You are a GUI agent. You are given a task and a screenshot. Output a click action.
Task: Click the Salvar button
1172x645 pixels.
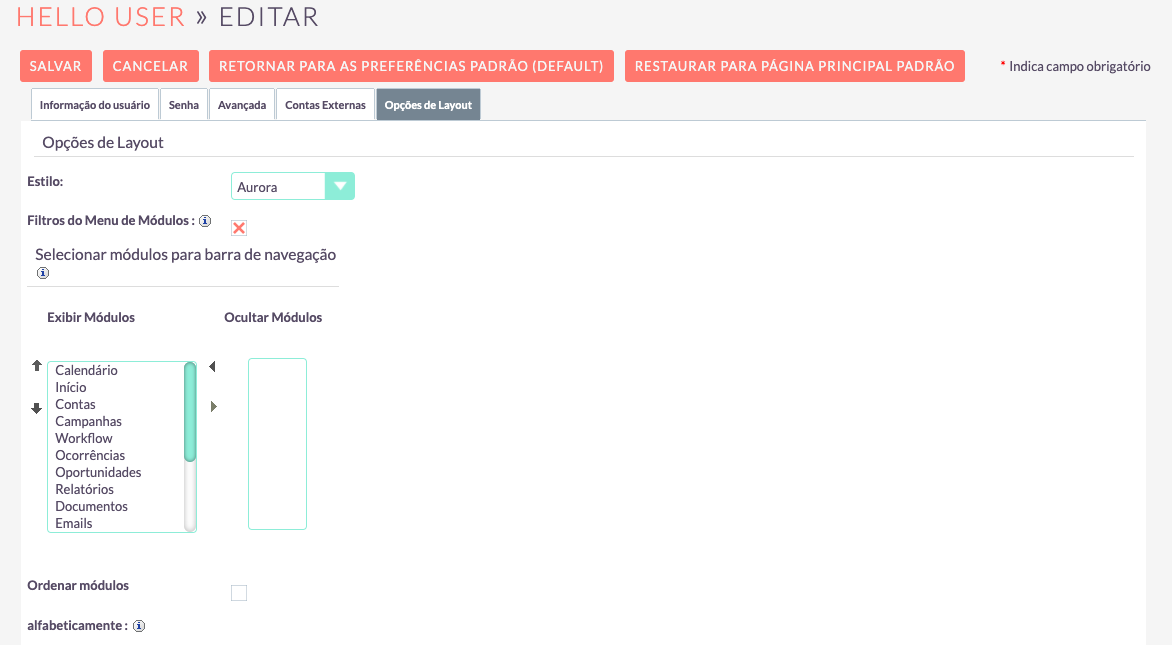[x=56, y=66]
